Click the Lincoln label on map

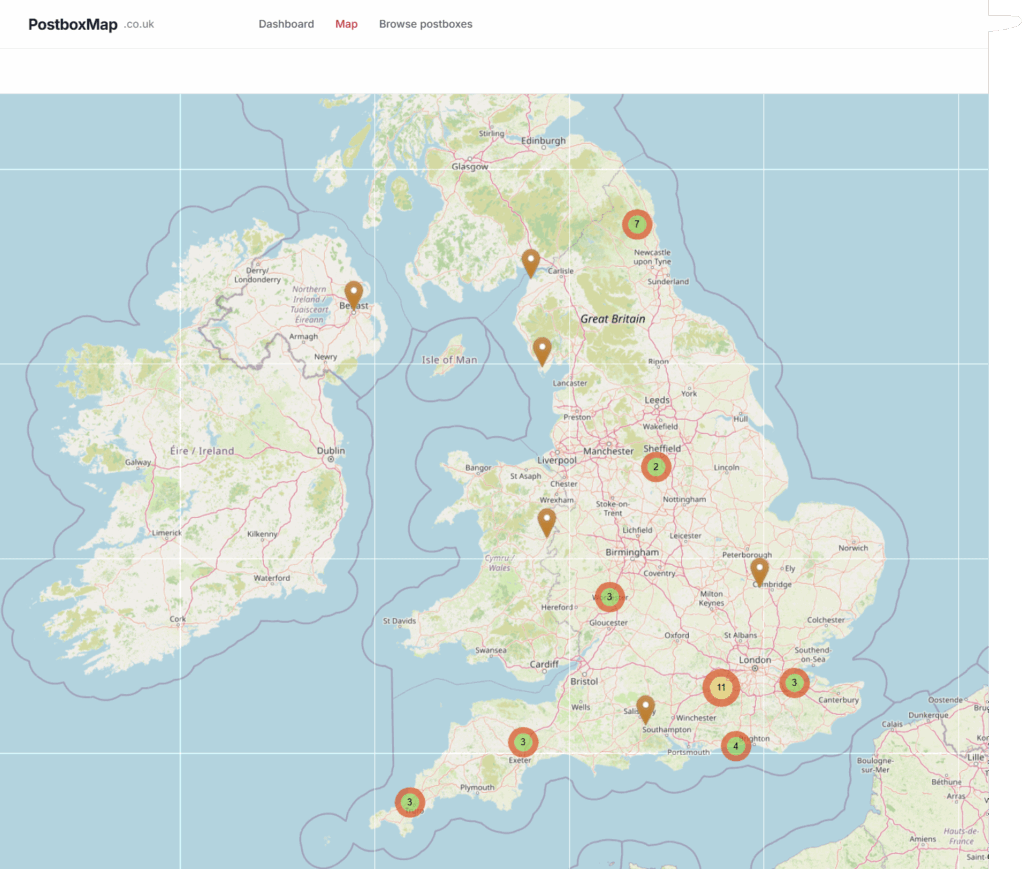point(726,467)
